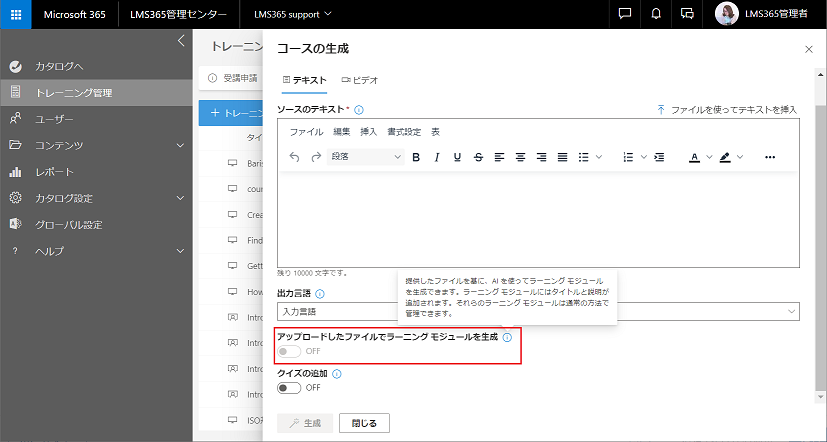Click Microsoft 365 in header
827x442 pixels.
click(74, 14)
